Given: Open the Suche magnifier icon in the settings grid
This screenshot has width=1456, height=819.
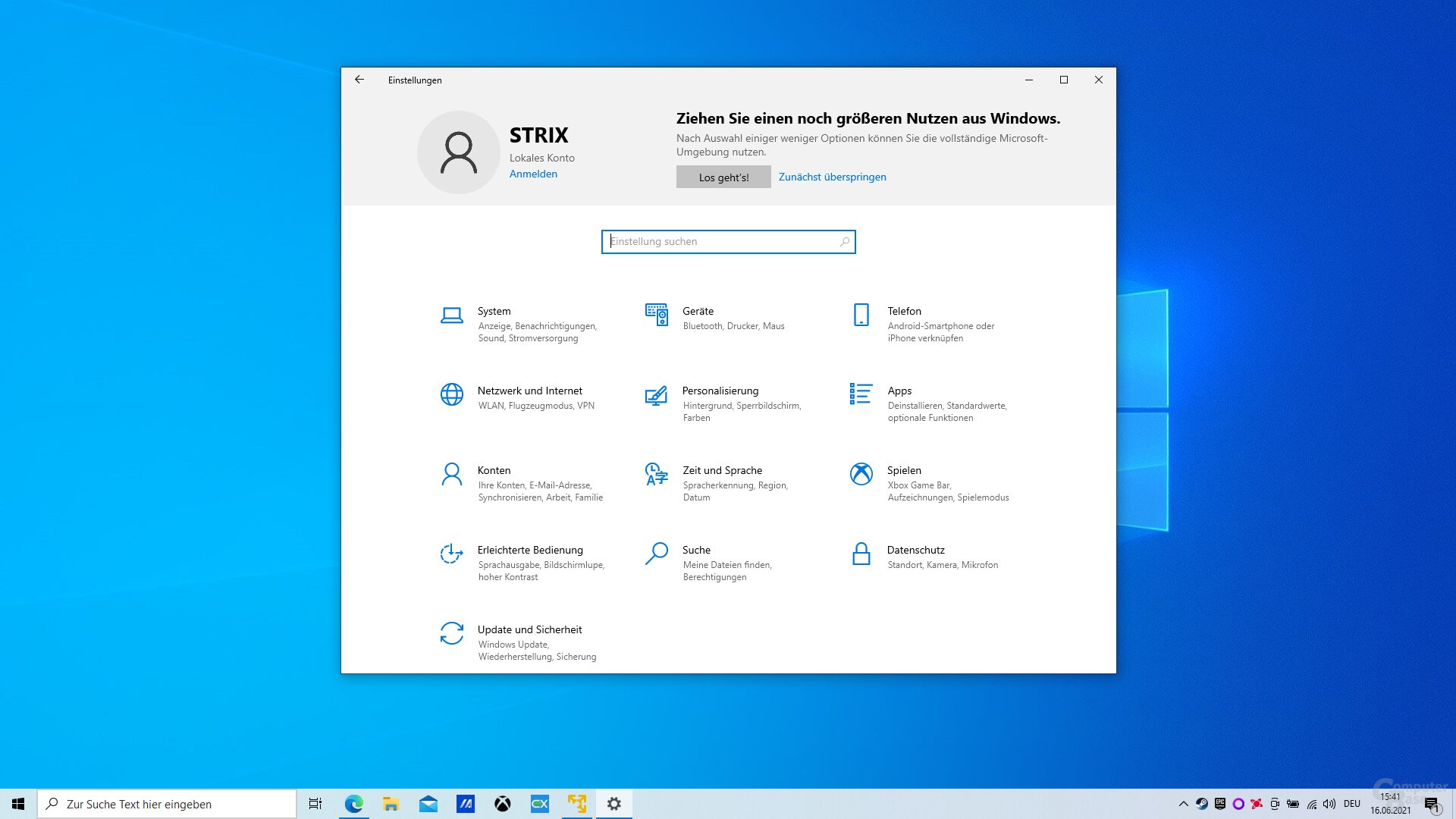Looking at the screenshot, I should click(657, 554).
